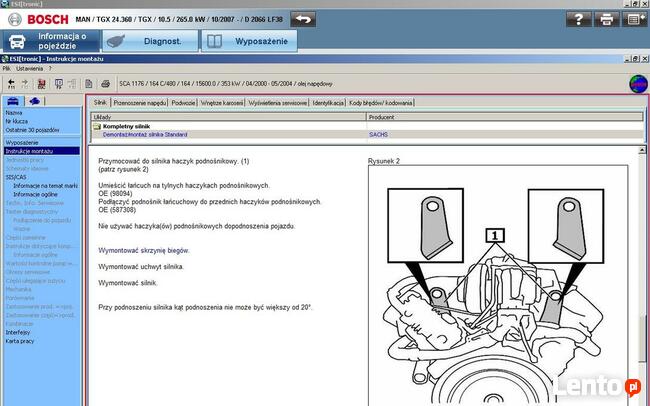Switch to Przeniesienie napędu tab
650x406 pixels.
(x=139, y=102)
